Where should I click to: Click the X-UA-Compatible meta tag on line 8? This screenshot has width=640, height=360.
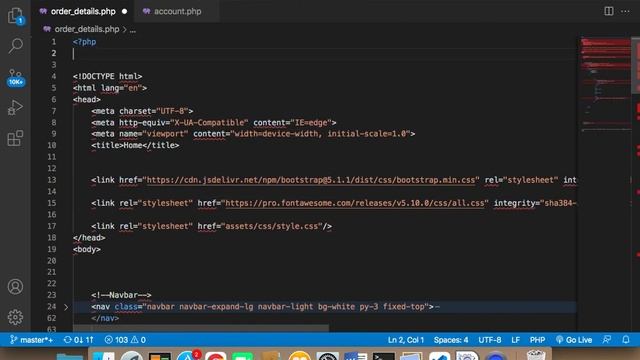click(214, 122)
